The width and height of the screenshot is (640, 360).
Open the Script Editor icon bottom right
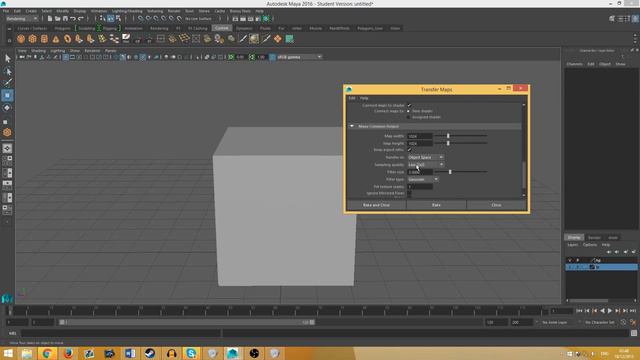tap(634, 333)
